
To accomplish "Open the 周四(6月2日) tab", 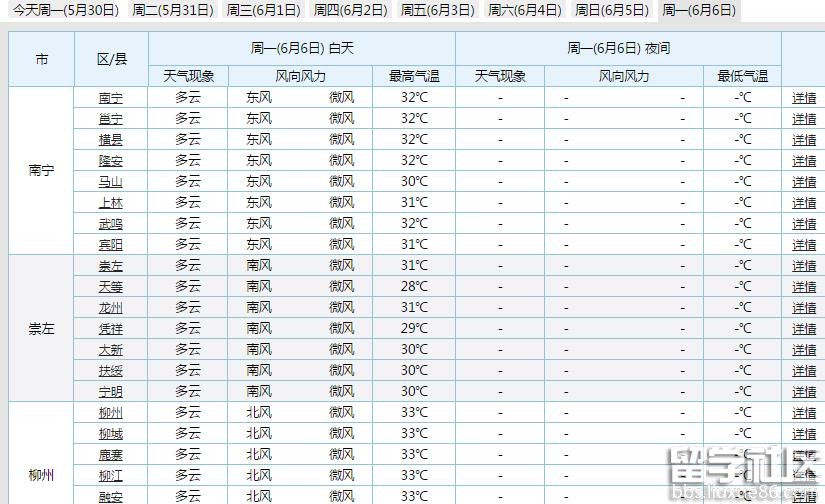I will (x=350, y=11).
